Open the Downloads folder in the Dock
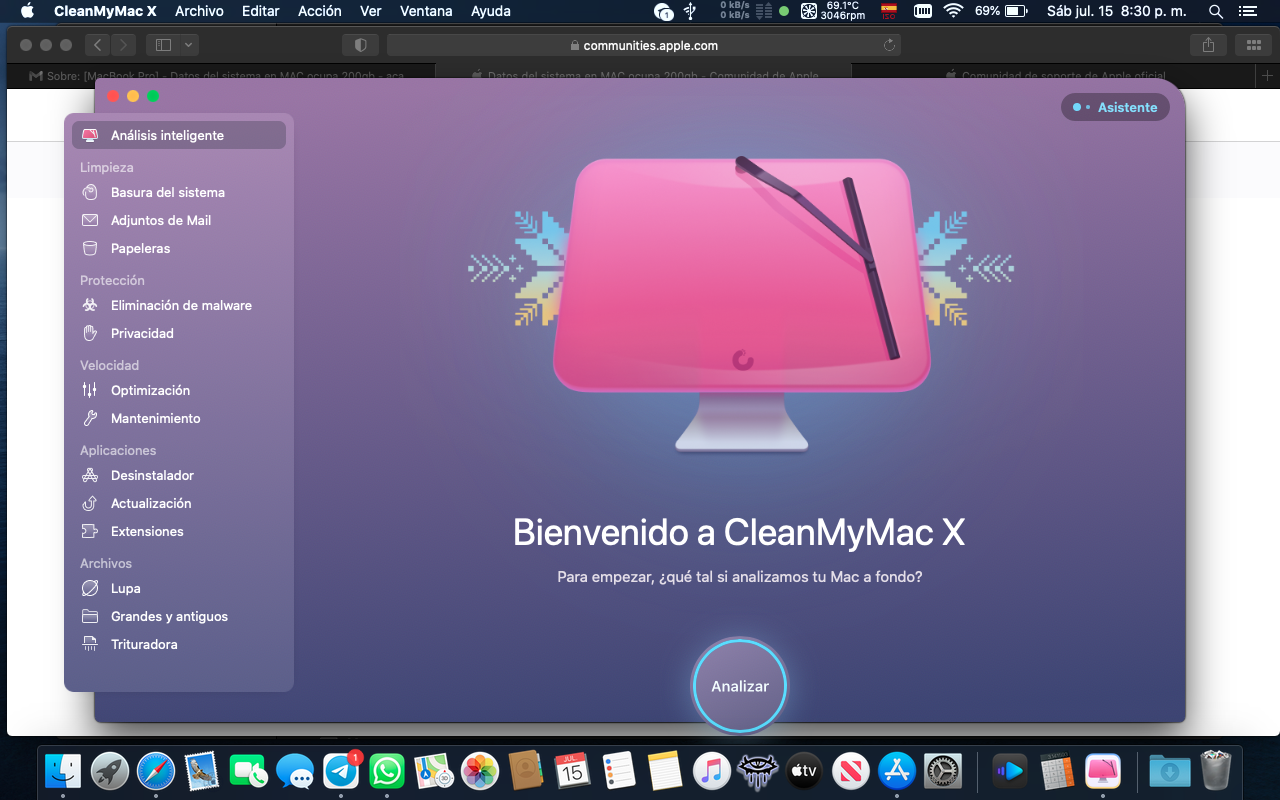Image resolution: width=1280 pixels, height=800 pixels. point(1169,771)
